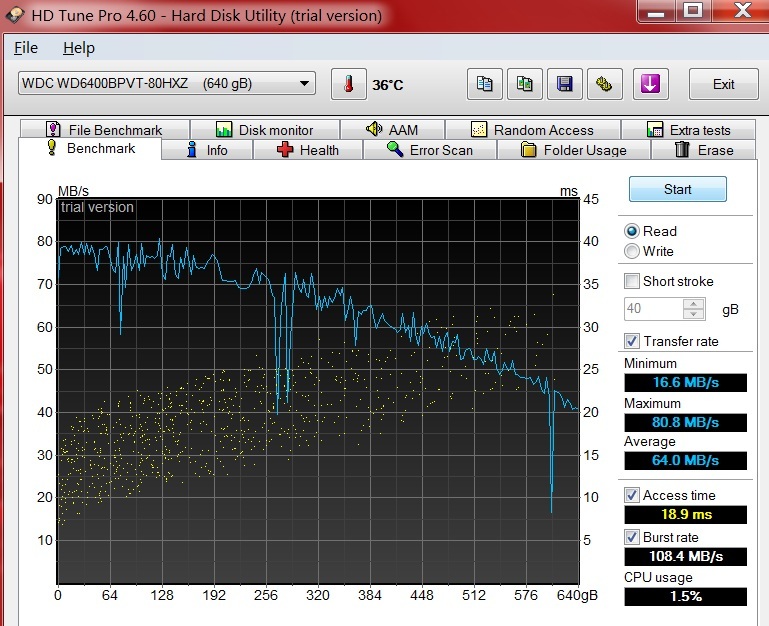Go to the Disk monitor tab
Screen dimensions: 769x626
[x=264, y=130]
